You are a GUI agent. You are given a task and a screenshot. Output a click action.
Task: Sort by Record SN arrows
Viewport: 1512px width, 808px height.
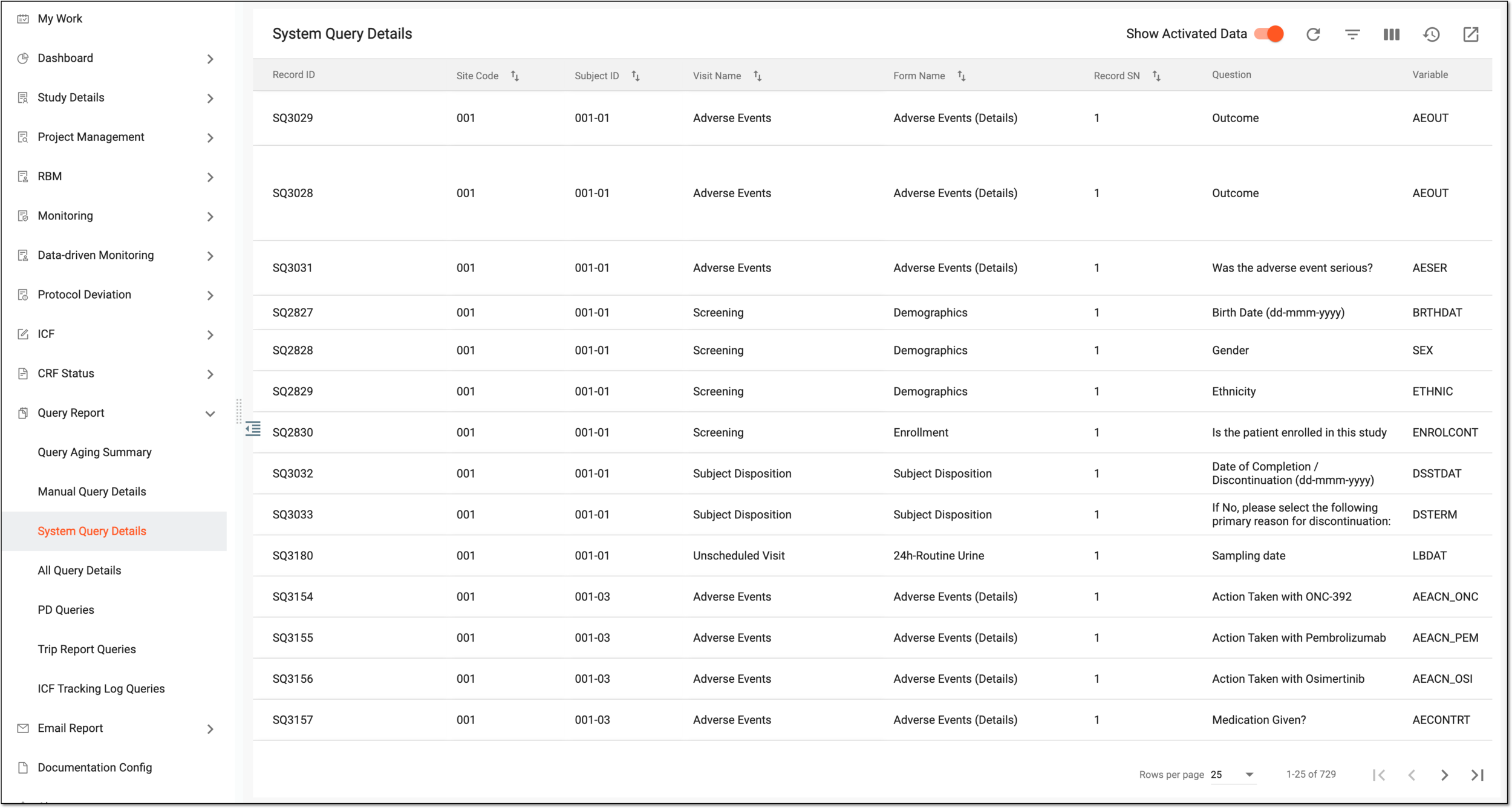click(1156, 76)
